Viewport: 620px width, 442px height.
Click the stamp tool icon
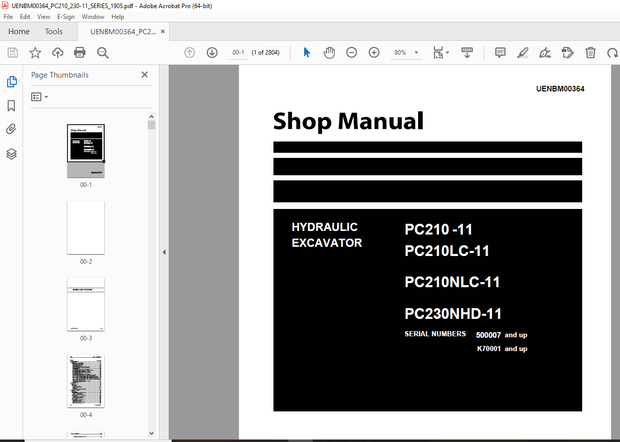pos(568,53)
